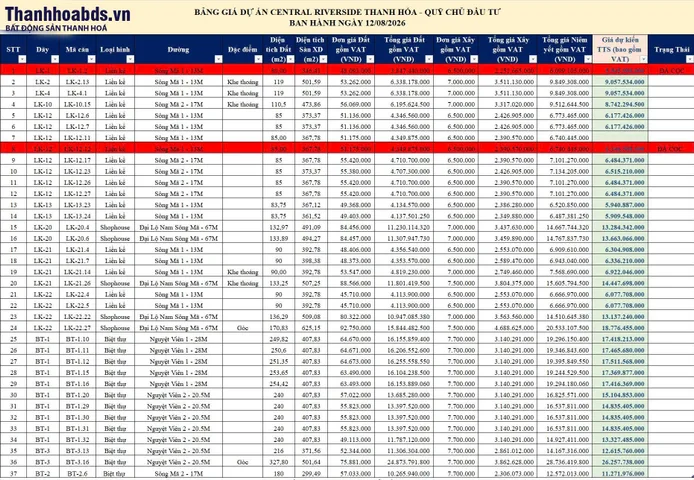The height and width of the screenshot is (480, 694).
Task: Select cell 'LK-12.23'
Action: click(x=77, y=171)
